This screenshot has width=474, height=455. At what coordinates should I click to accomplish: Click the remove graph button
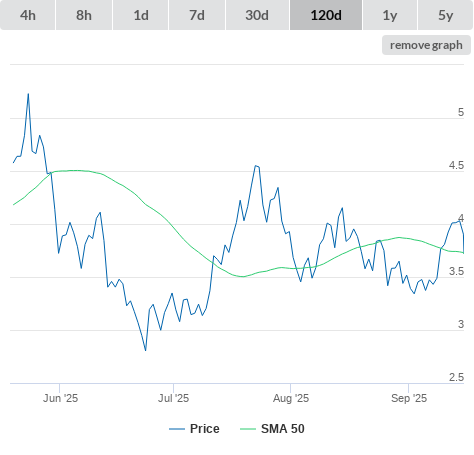coord(426,45)
